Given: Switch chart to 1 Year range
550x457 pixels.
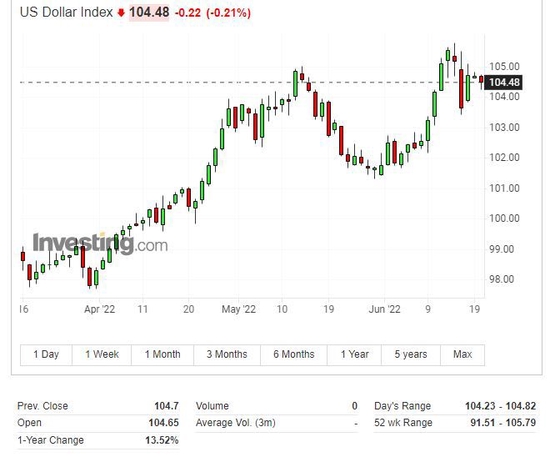Looking at the screenshot, I should point(355,355).
